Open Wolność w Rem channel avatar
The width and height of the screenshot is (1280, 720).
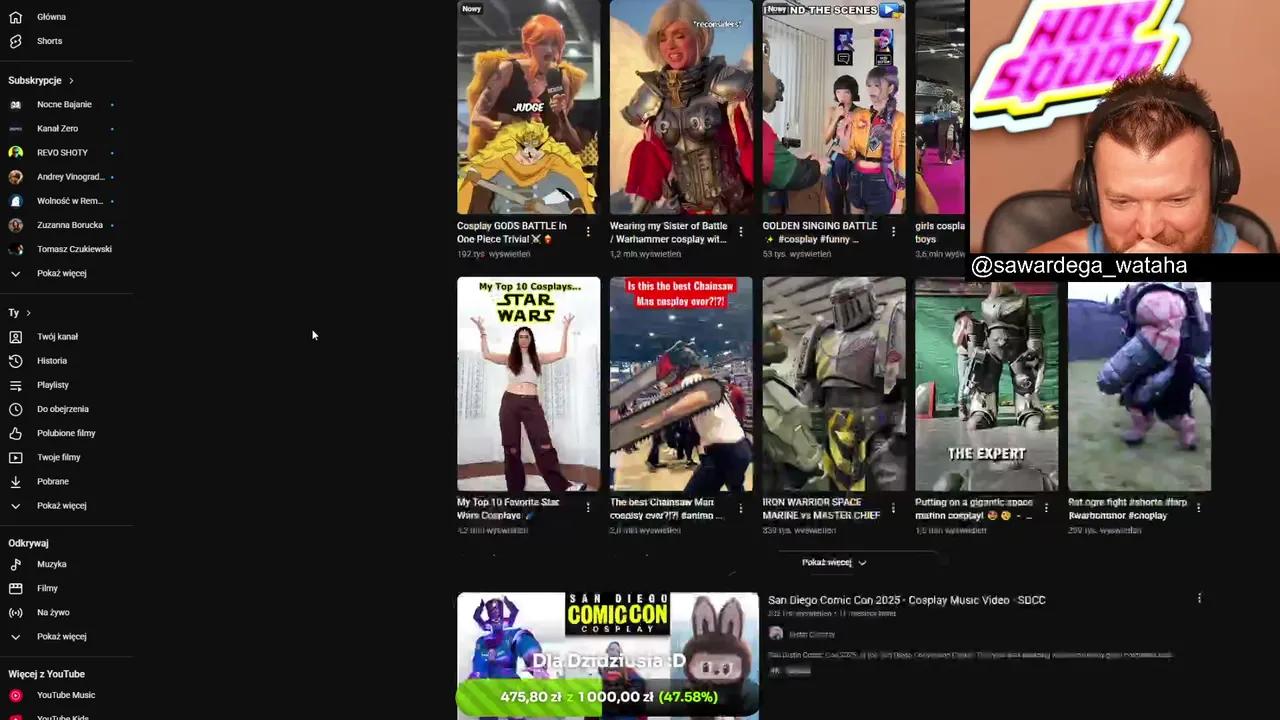point(15,201)
